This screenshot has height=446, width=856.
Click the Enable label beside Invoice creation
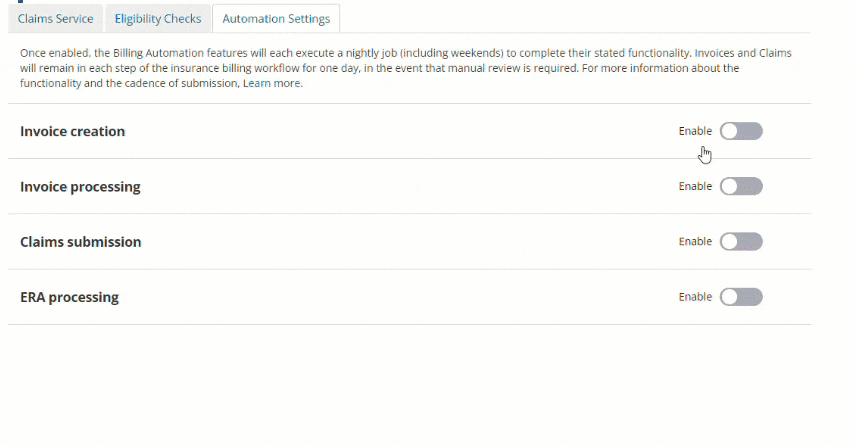point(695,131)
